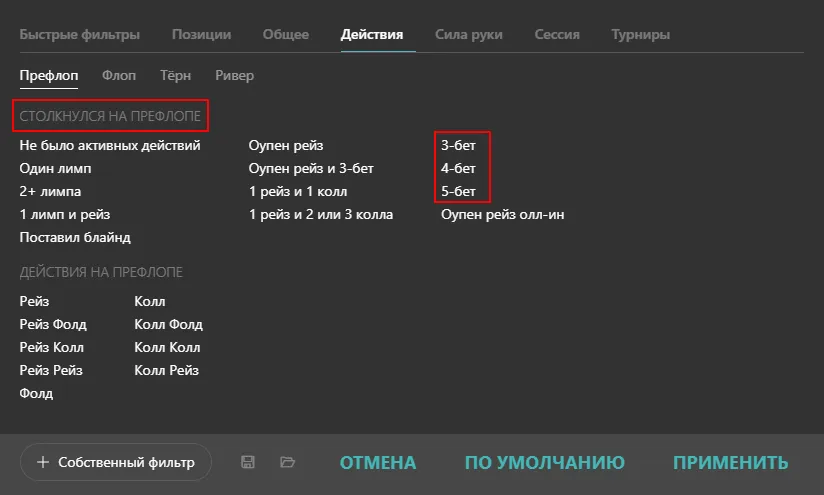This screenshot has width=824, height=495.
Task: Select Оупен рейз олл-ин filter
Action: [x=503, y=214]
